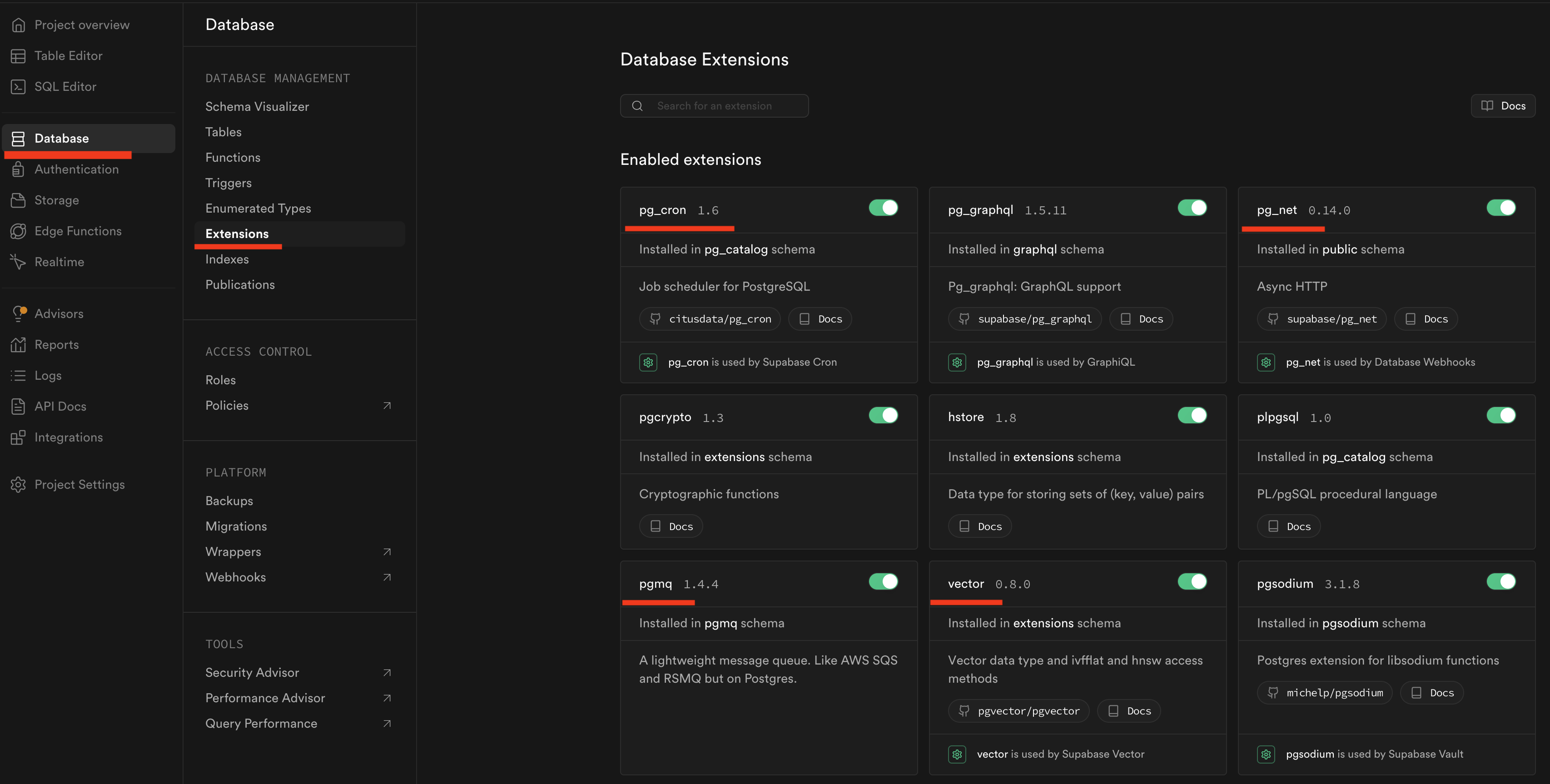Toggle off the plpgsql extension

coord(1500,416)
